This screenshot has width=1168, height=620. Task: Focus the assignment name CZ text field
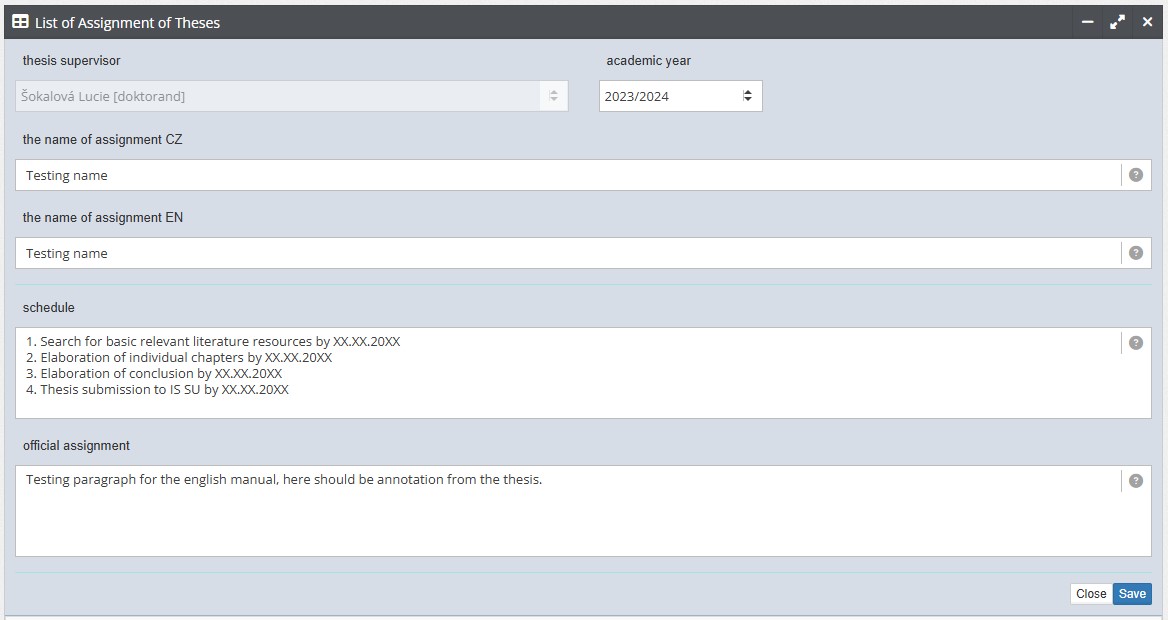click(568, 175)
